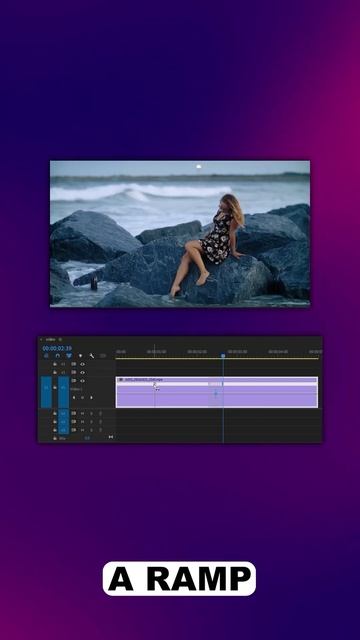360x640 pixels.
Task: Hide V2 track output with the eye
Action: (82, 372)
